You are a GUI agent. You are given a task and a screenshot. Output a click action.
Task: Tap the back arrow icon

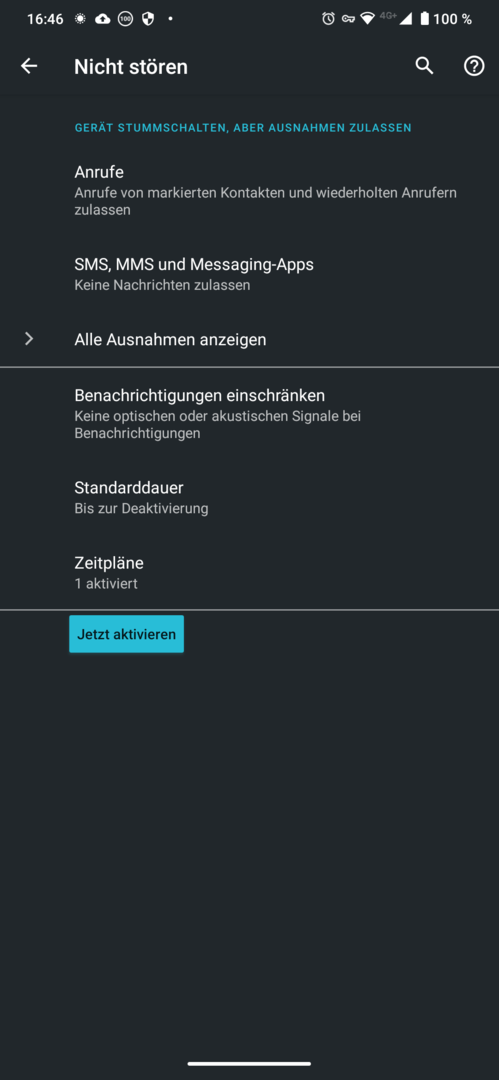coord(29,66)
